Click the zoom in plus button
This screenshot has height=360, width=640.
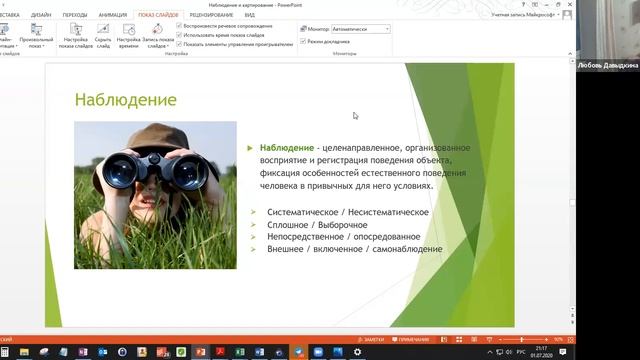(x=546, y=340)
